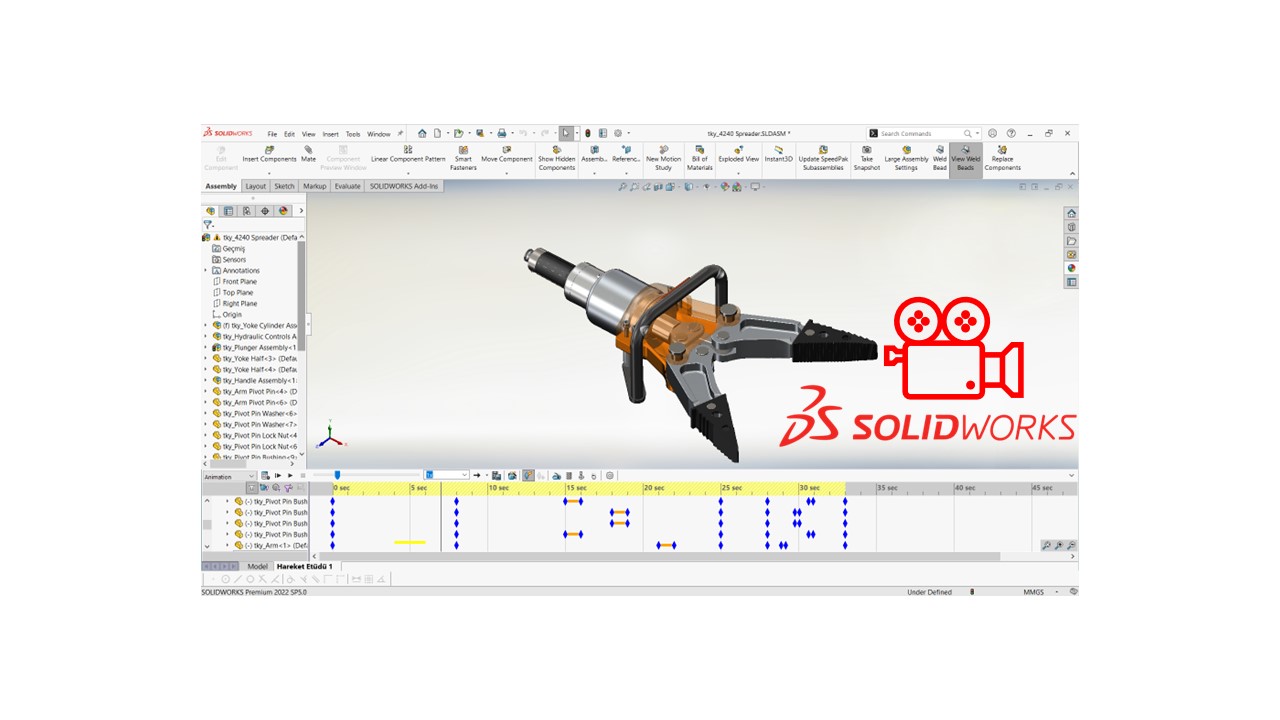
Task: Open the File menu
Action: pos(272,134)
